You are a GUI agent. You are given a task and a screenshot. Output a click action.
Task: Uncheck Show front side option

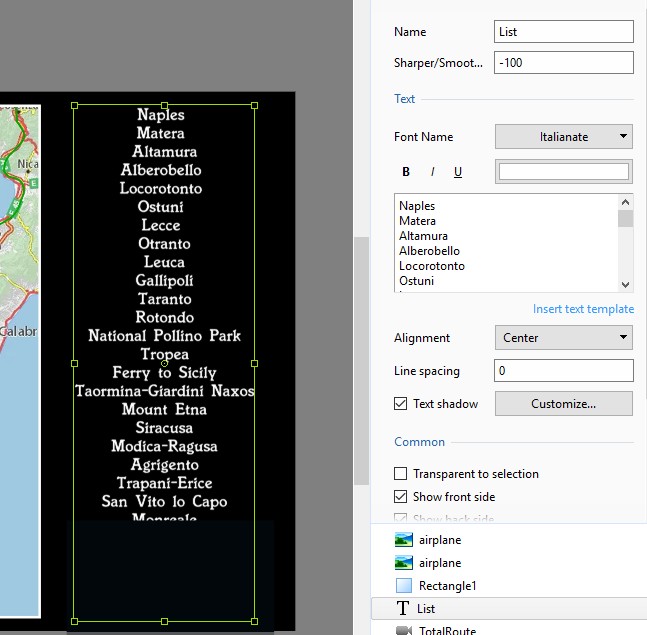point(401,497)
